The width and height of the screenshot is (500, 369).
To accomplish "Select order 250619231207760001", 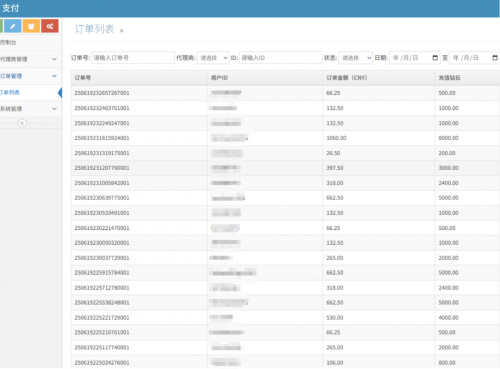I will tap(102, 168).
